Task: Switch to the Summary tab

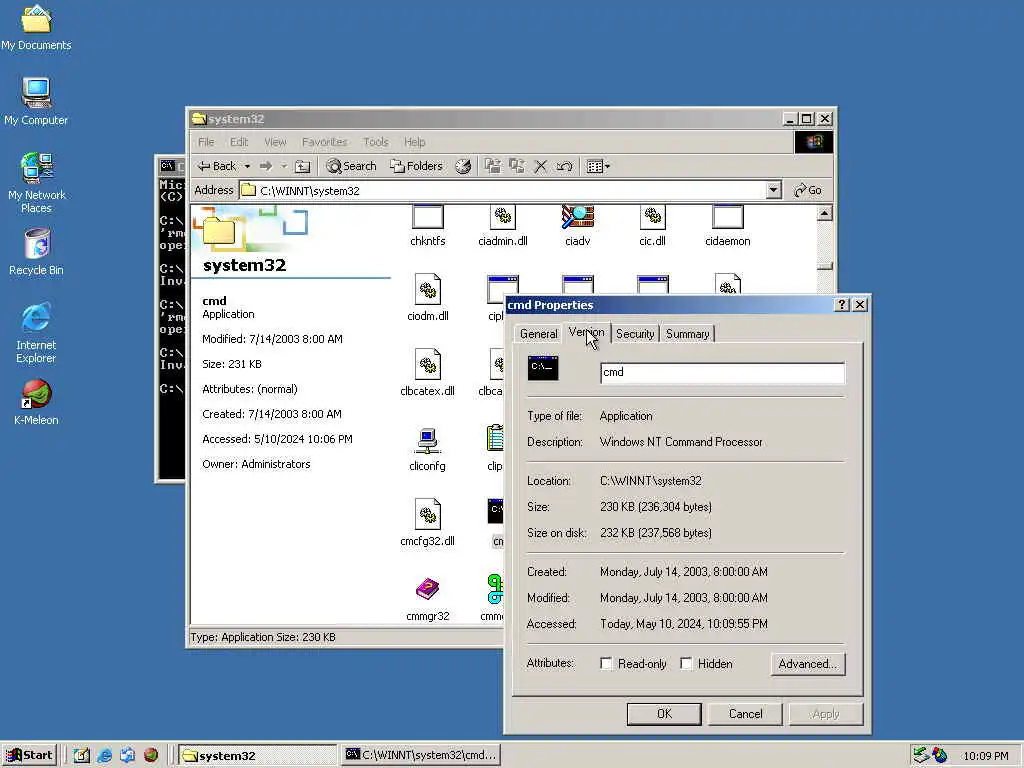Action: (687, 334)
